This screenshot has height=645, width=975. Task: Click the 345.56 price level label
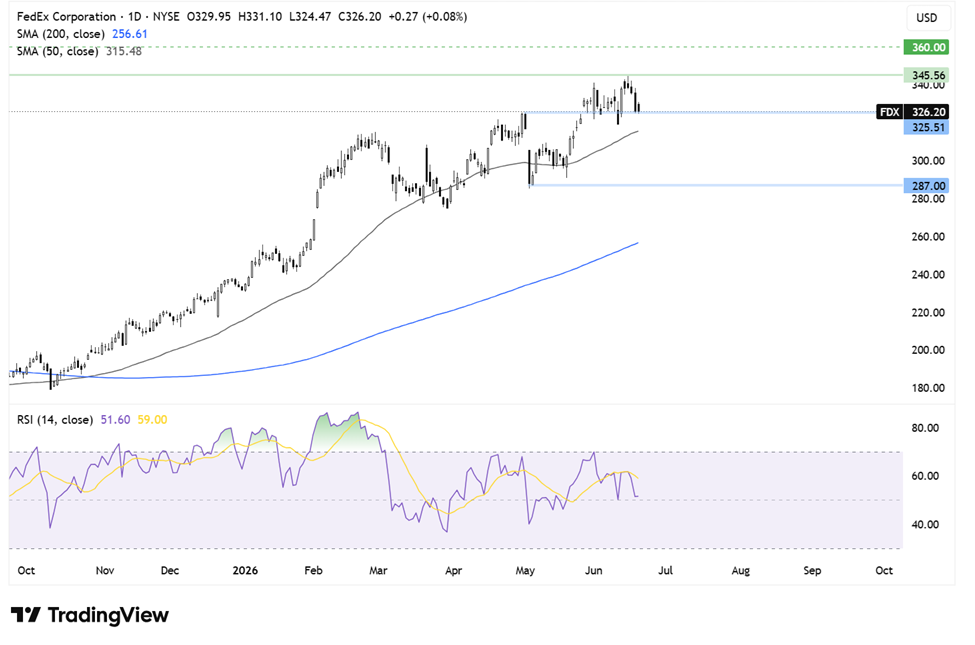(926, 75)
